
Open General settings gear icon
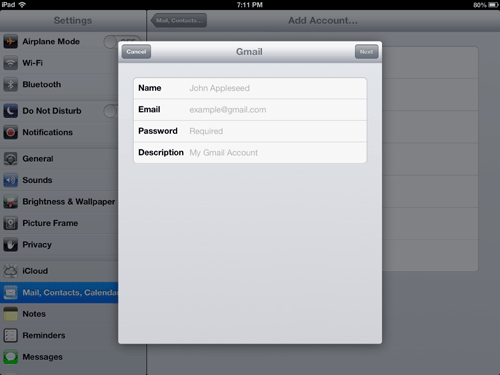tap(10, 159)
